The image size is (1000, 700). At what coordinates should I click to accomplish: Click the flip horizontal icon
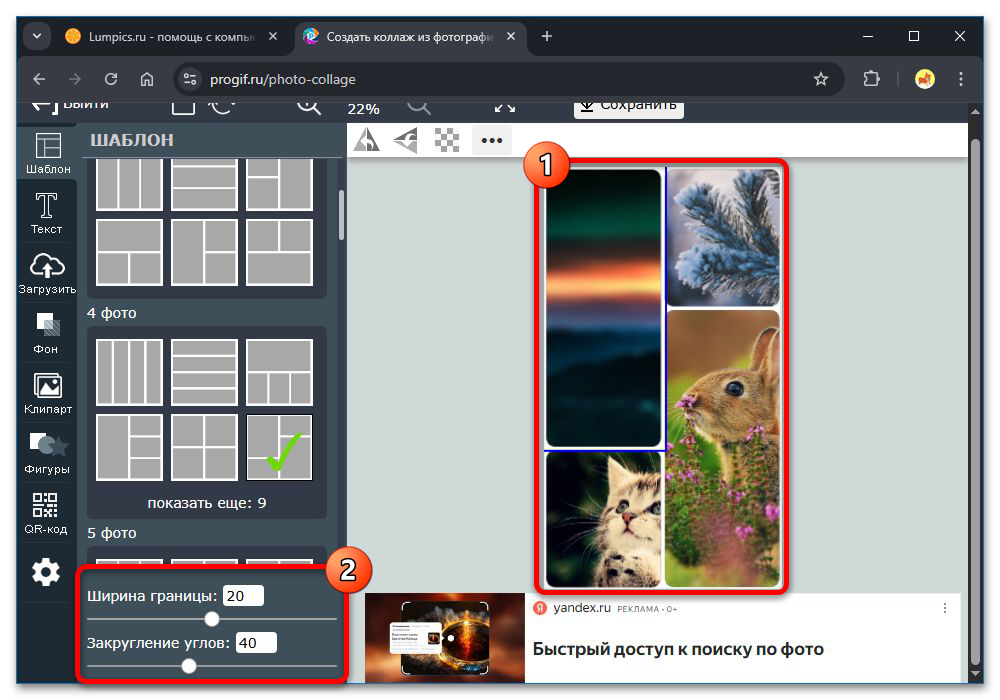click(367, 141)
